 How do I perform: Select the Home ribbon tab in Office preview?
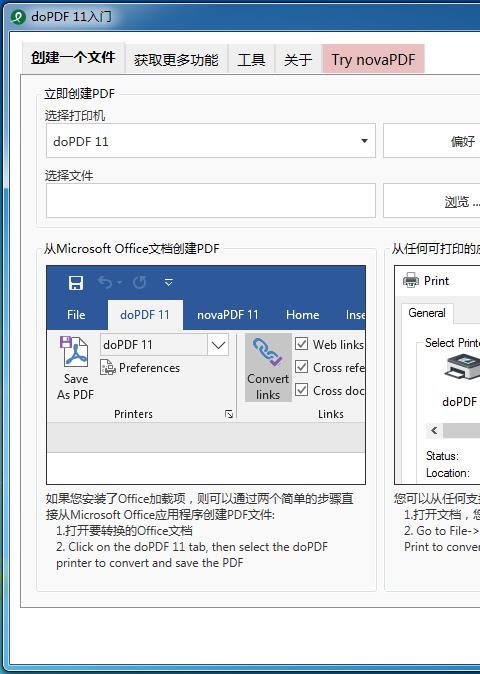point(303,315)
